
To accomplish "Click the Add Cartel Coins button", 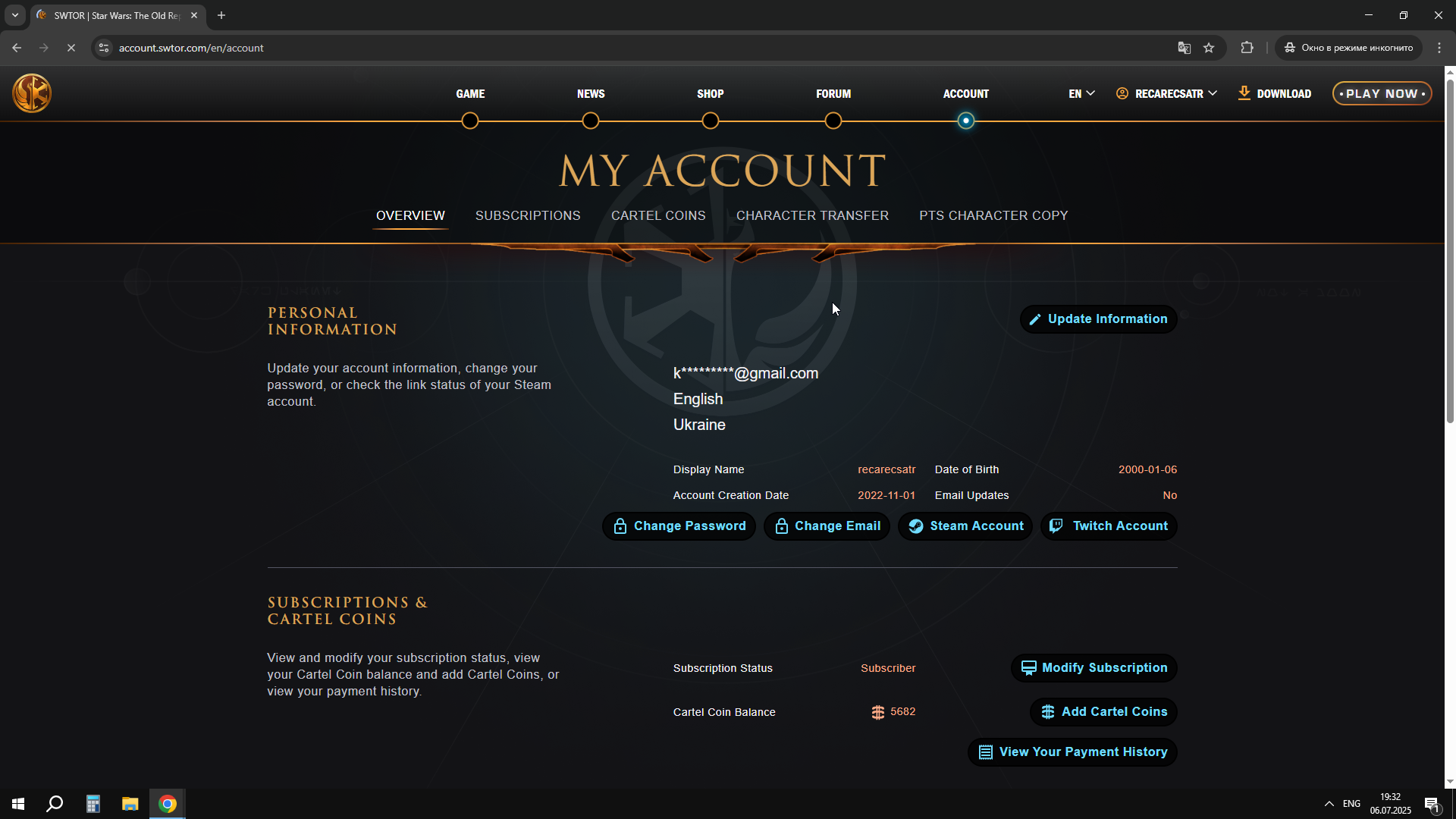I will point(1103,712).
